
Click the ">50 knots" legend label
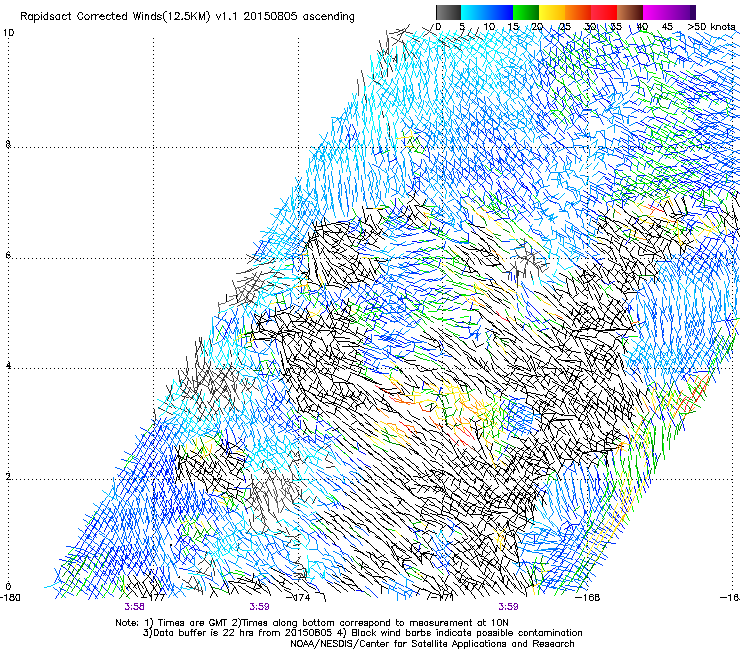[711, 27]
